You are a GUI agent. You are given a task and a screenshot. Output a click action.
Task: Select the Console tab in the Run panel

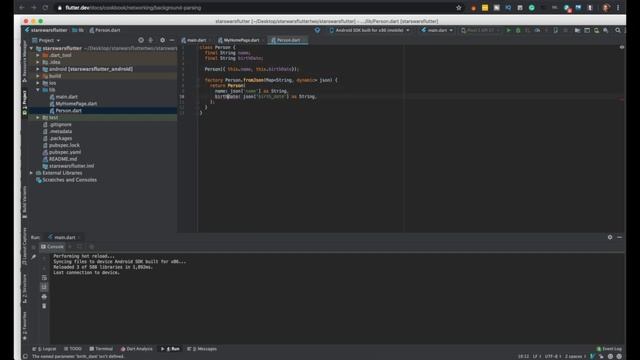click(x=52, y=247)
